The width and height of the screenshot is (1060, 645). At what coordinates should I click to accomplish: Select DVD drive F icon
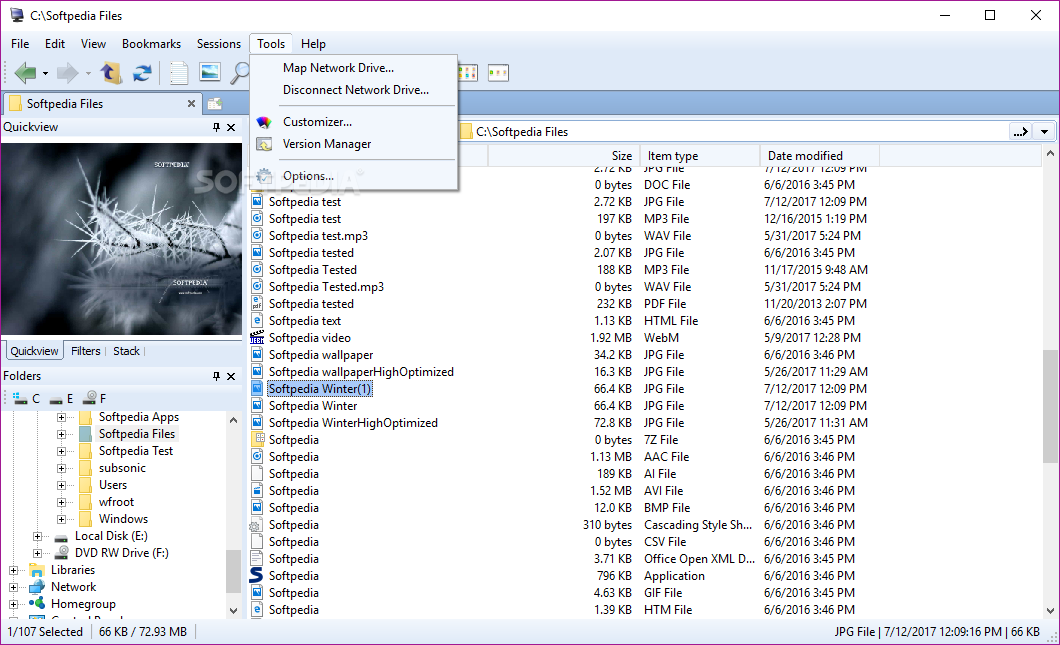pos(89,398)
